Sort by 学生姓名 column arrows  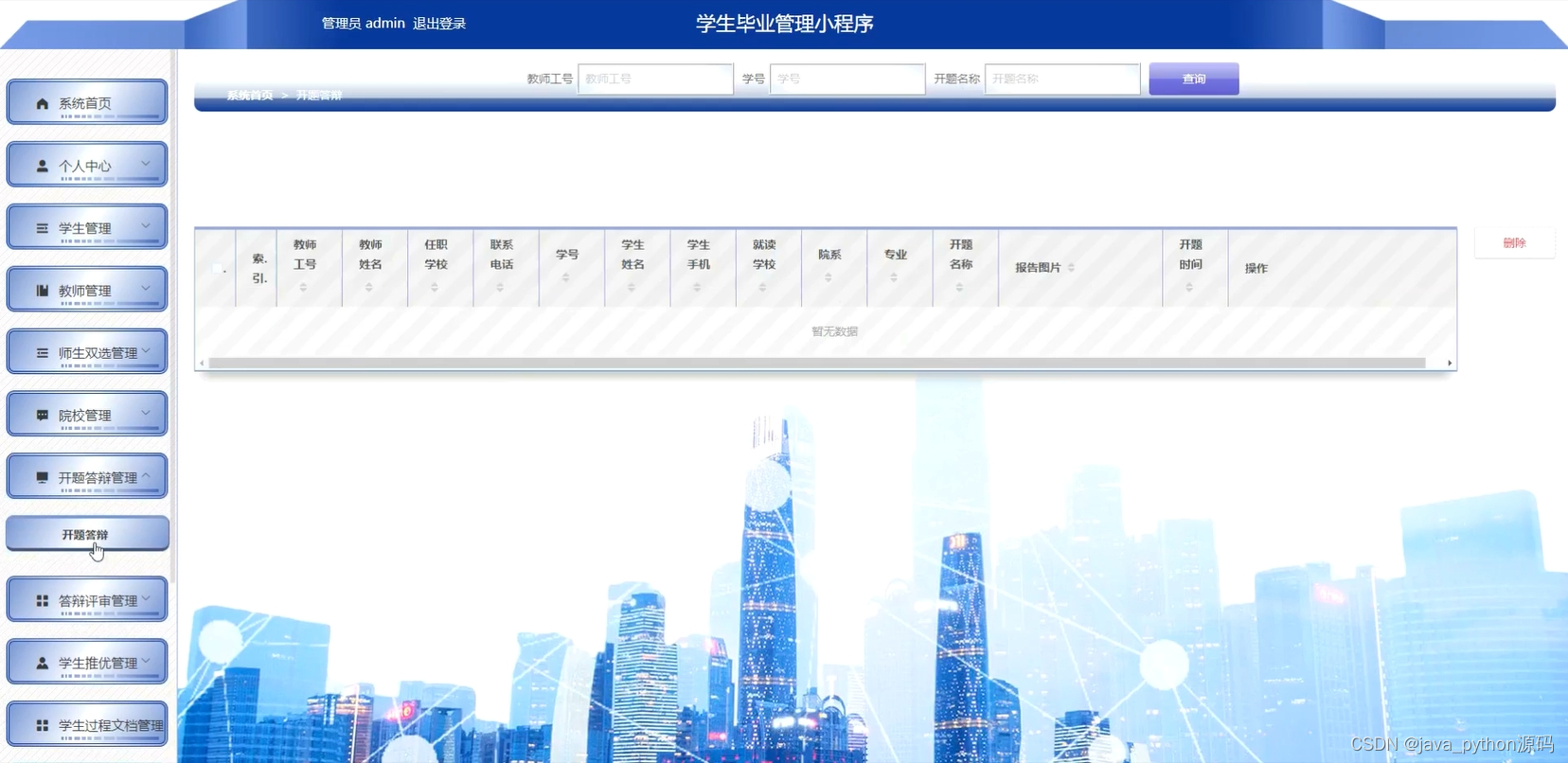point(632,287)
